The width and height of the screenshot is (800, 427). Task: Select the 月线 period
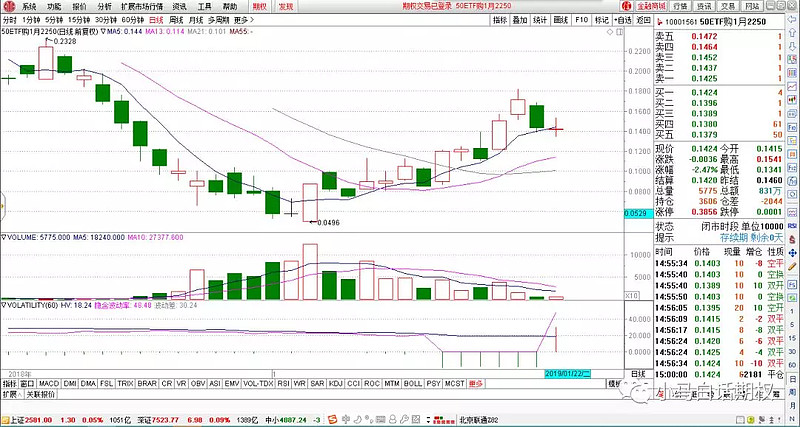pos(196,20)
